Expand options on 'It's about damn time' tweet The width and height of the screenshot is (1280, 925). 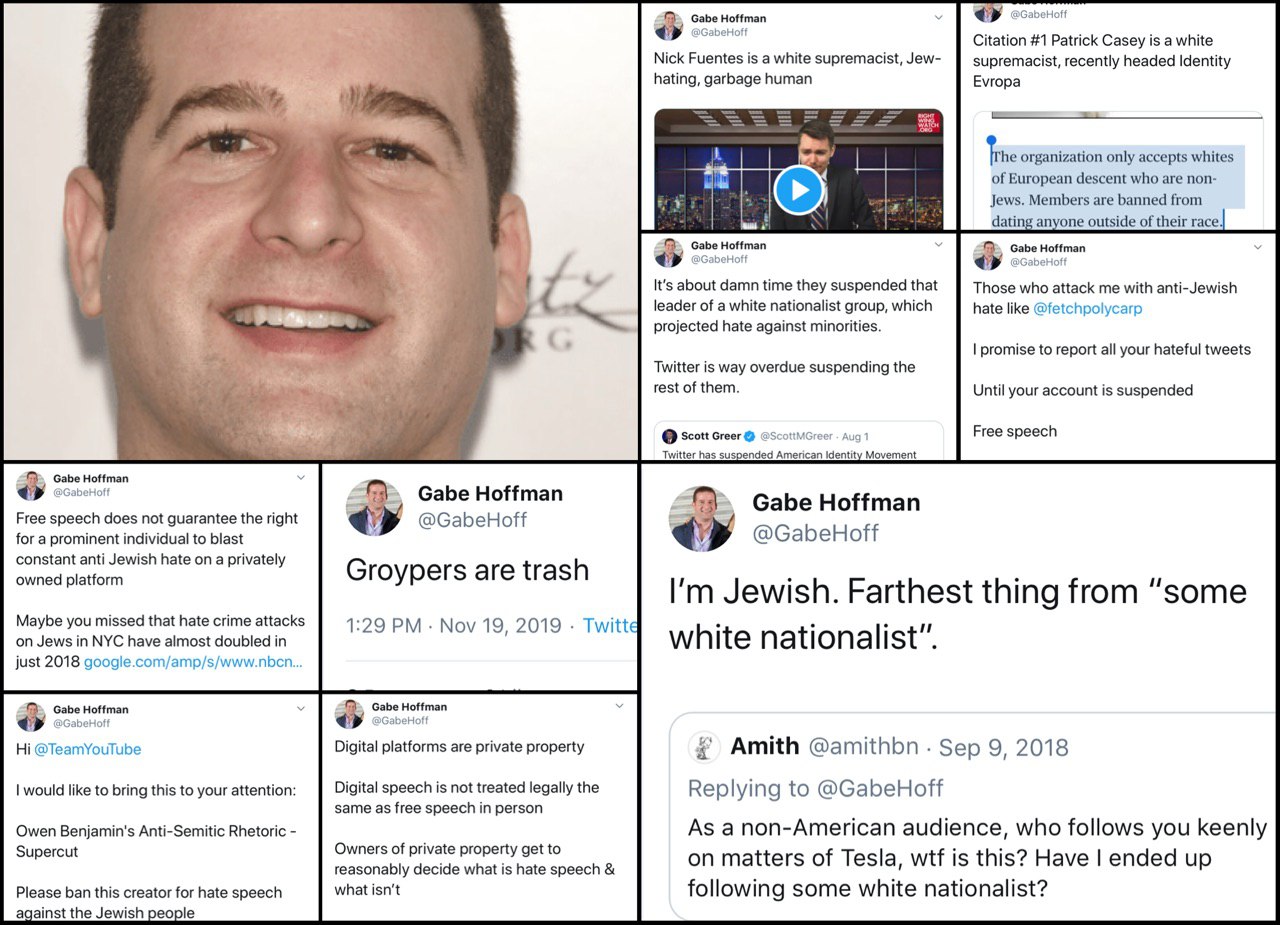(938, 245)
